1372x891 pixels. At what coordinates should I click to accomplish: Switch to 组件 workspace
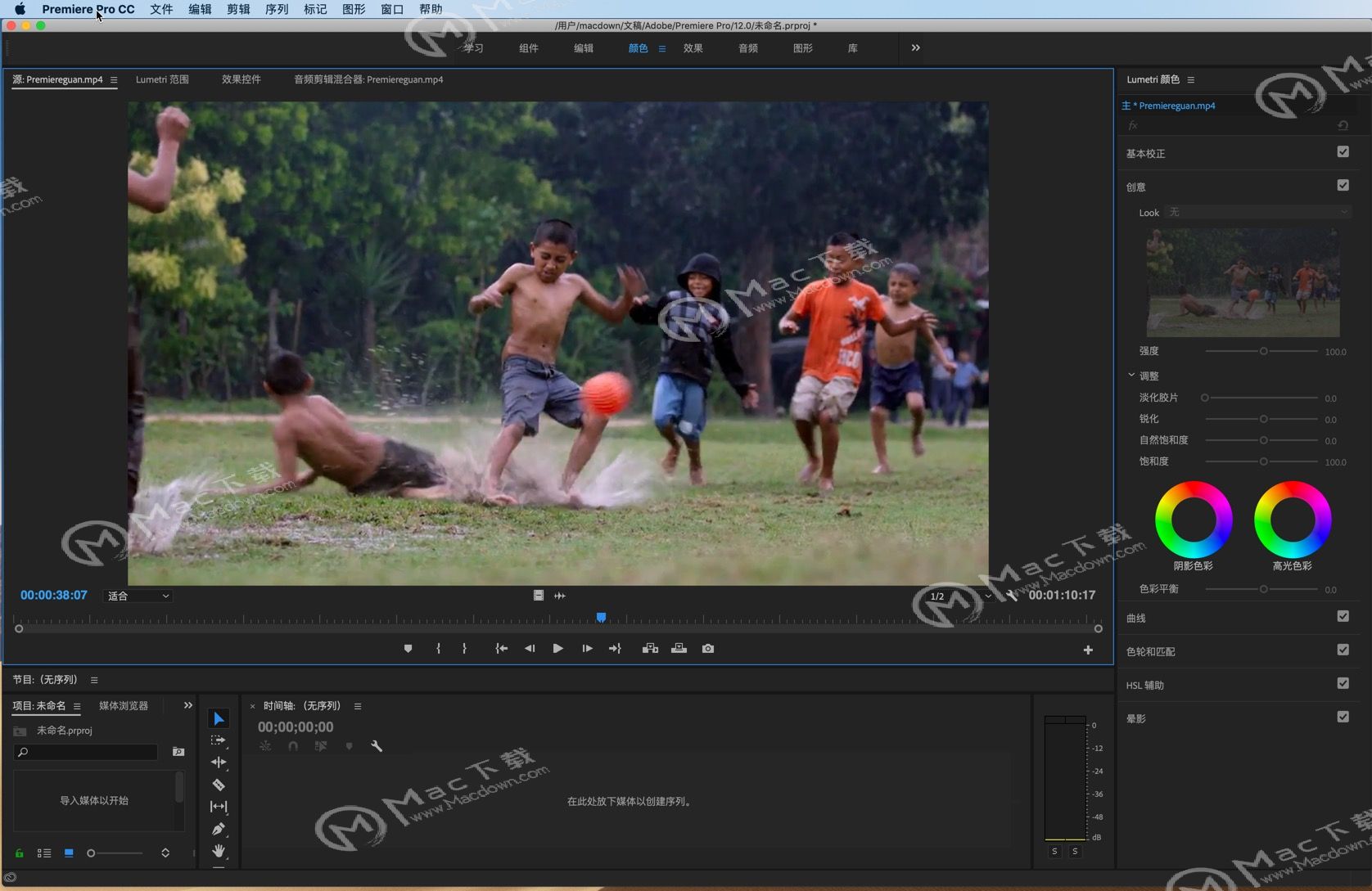[529, 48]
